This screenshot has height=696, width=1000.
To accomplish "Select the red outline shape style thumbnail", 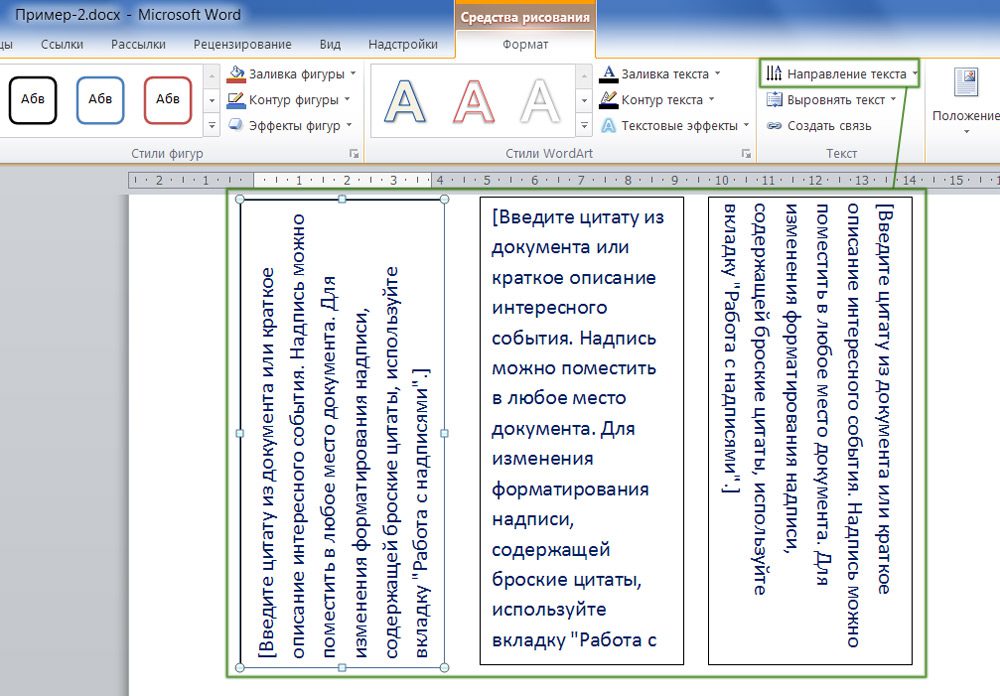I will [x=168, y=100].
